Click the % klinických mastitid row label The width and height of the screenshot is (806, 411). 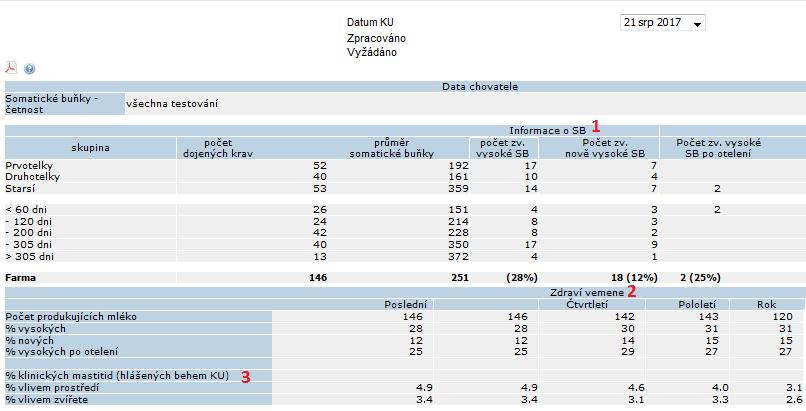click(117, 376)
